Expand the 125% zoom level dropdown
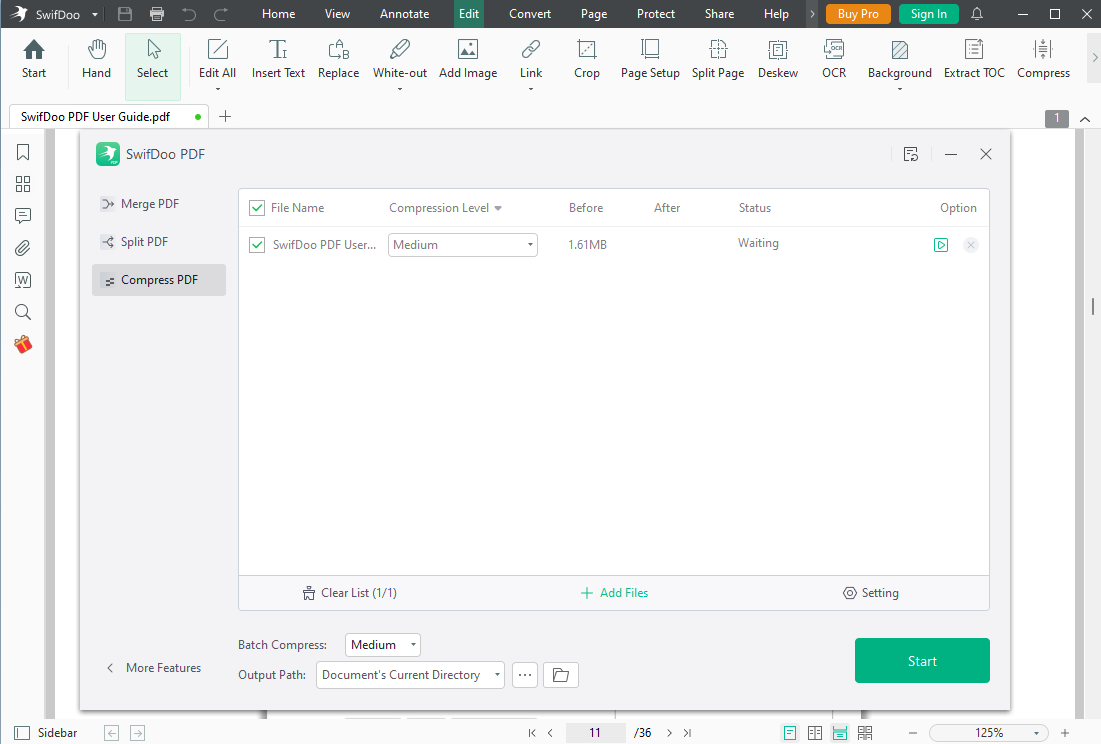Viewport: 1101px width, 744px height. coord(1036,733)
